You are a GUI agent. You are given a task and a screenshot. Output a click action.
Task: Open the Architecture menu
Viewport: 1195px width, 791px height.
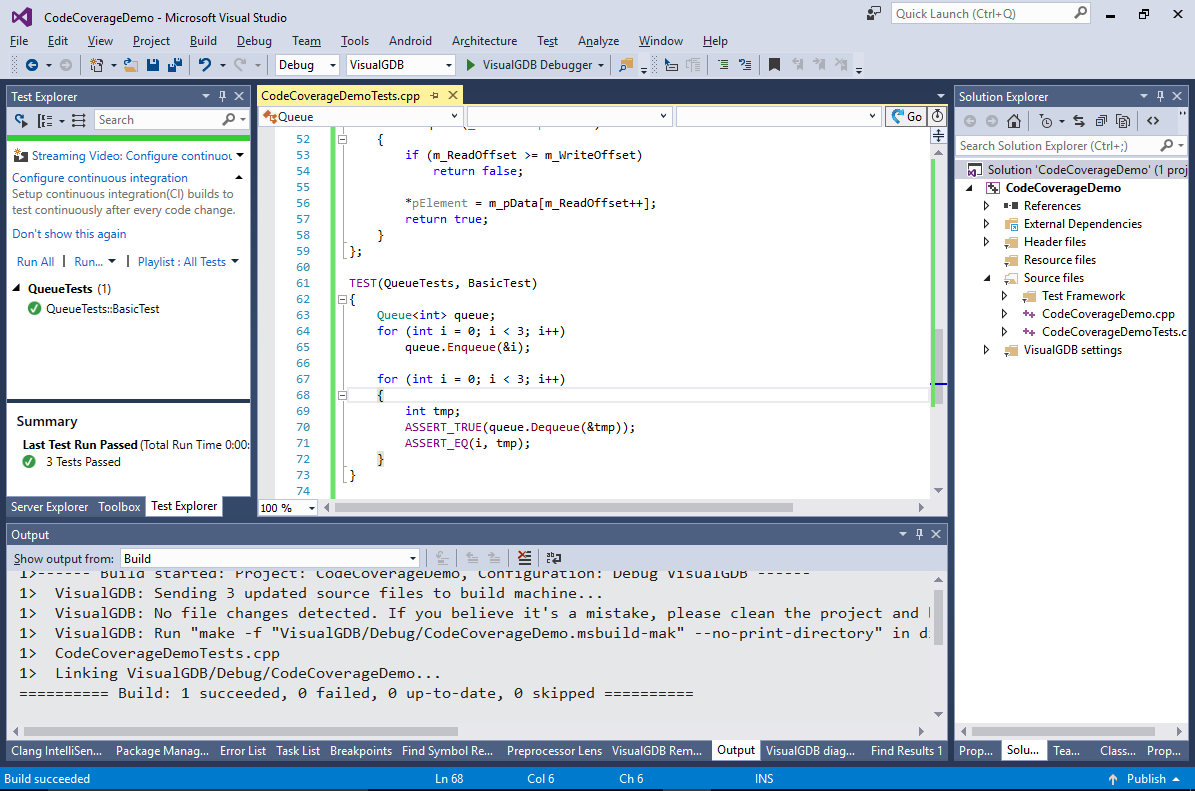pyautogui.click(x=484, y=40)
